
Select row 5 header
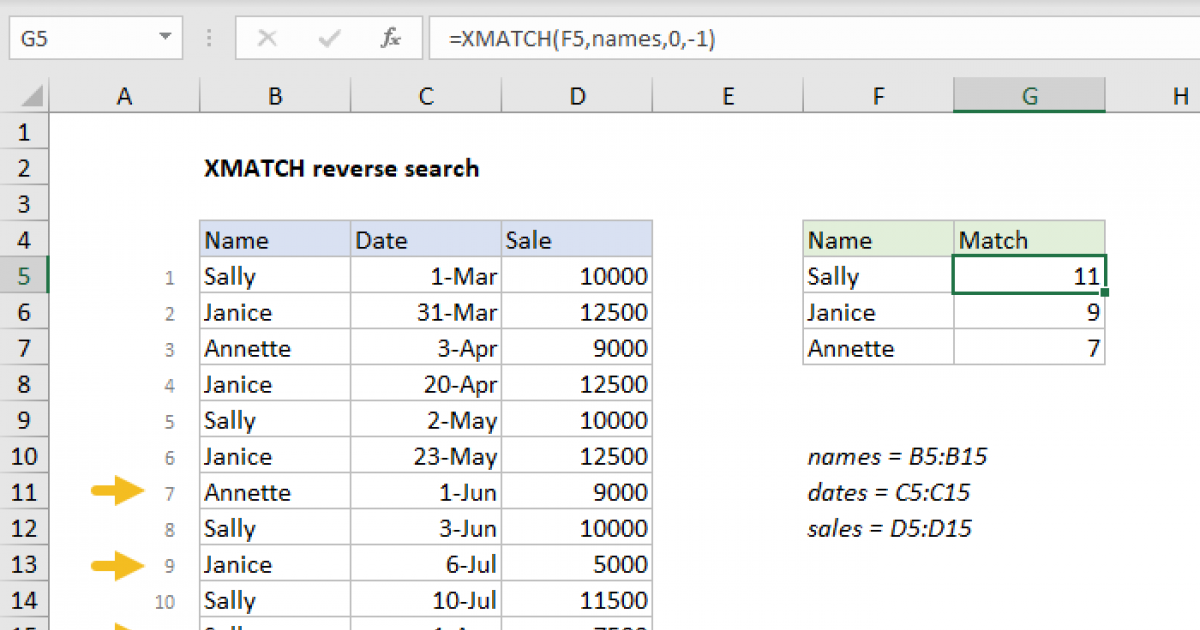click(x=25, y=275)
